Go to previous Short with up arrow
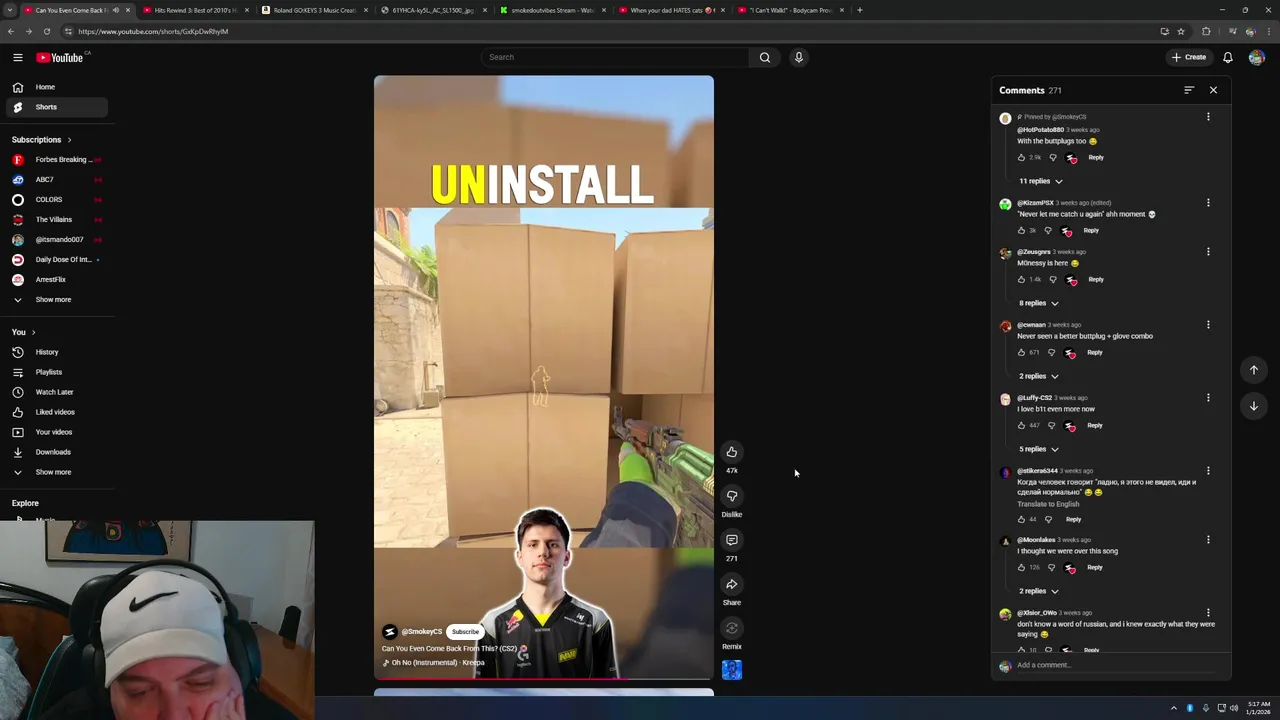Image resolution: width=1280 pixels, height=720 pixels. click(1253, 370)
